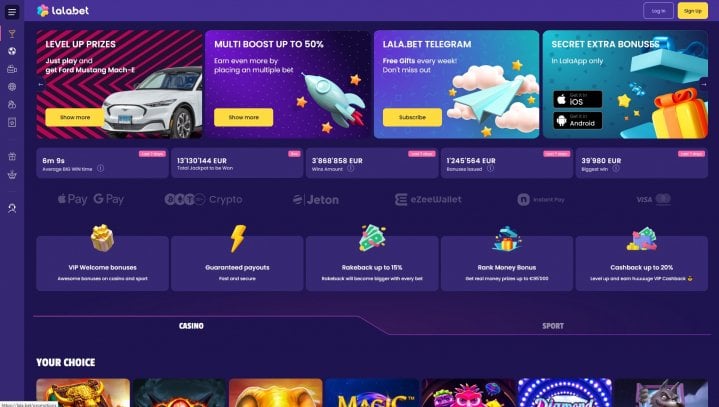This screenshot has height=407, width=719.
Task: Go to previous banner with left arrow
Action: coord(41,84)
